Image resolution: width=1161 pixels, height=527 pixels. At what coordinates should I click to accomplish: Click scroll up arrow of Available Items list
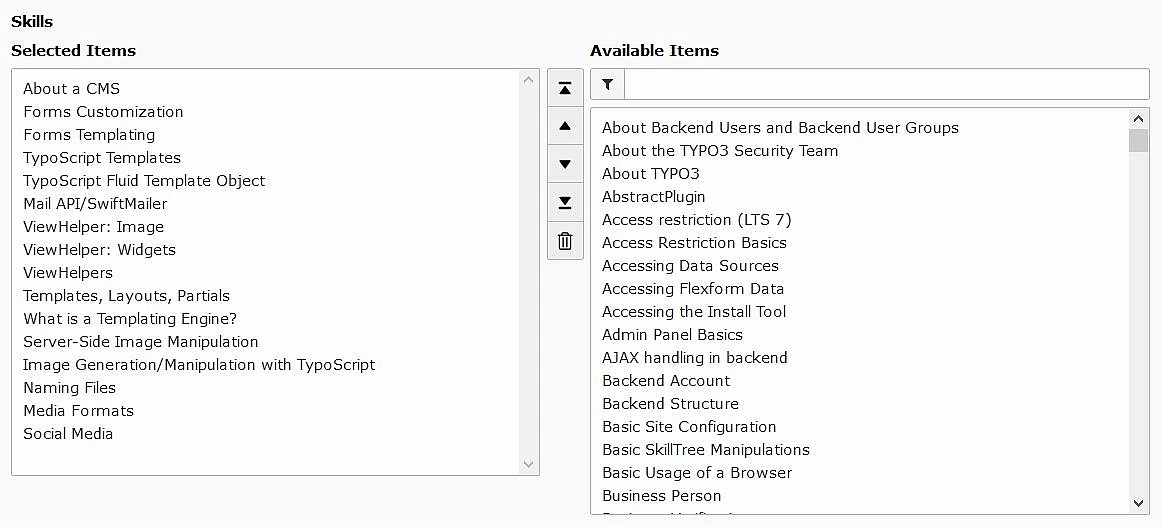point(1138,119)
